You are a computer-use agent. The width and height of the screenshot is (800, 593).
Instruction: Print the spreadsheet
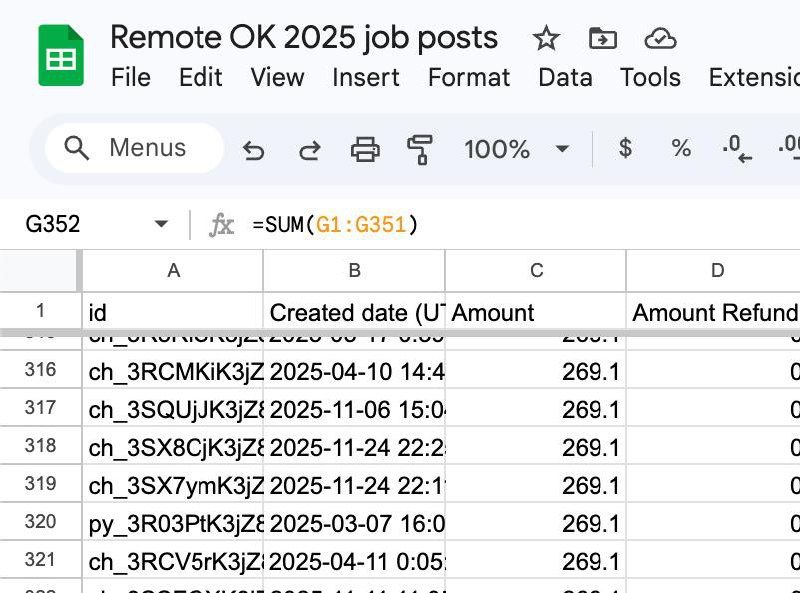(365, 150)
